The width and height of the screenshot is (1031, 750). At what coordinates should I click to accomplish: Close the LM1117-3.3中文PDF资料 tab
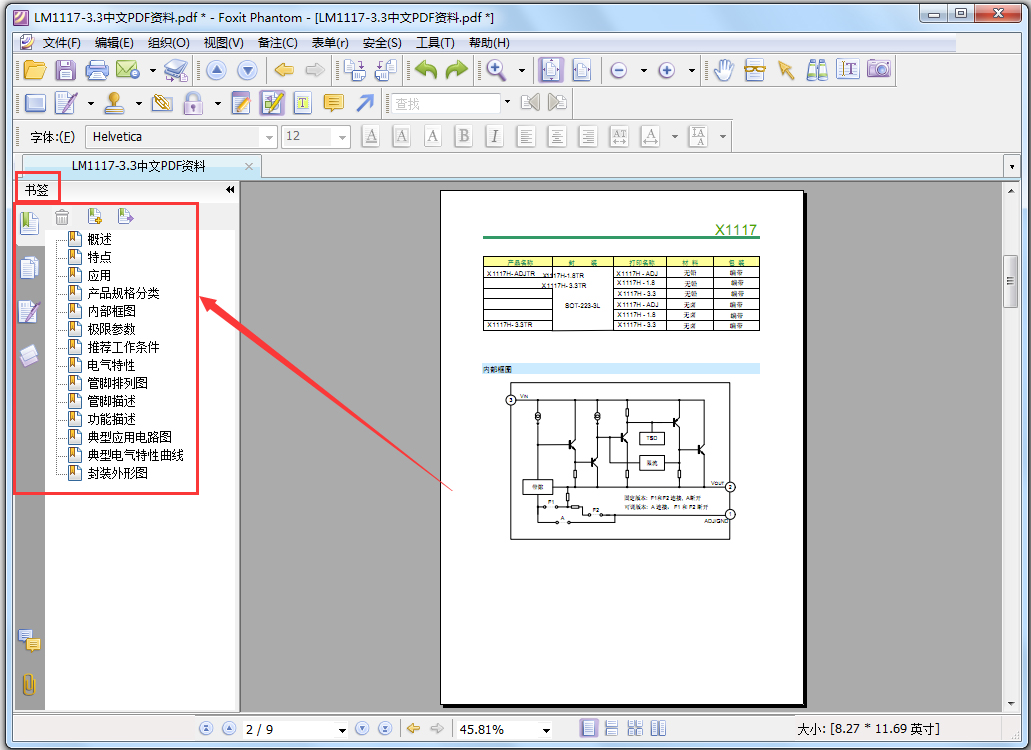point(249,166)
